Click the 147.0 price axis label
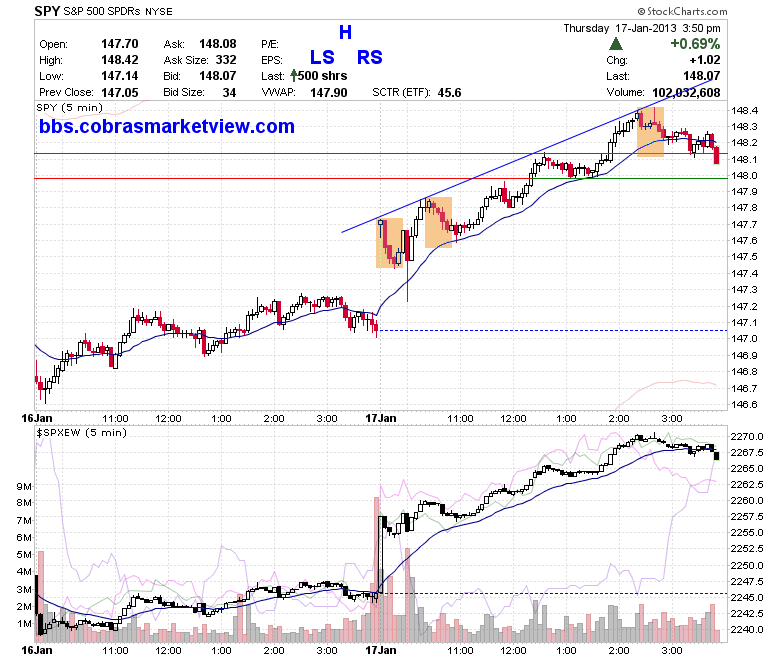Image resolution: width=780 pixels, height=659 pixels. click(744, 338)
